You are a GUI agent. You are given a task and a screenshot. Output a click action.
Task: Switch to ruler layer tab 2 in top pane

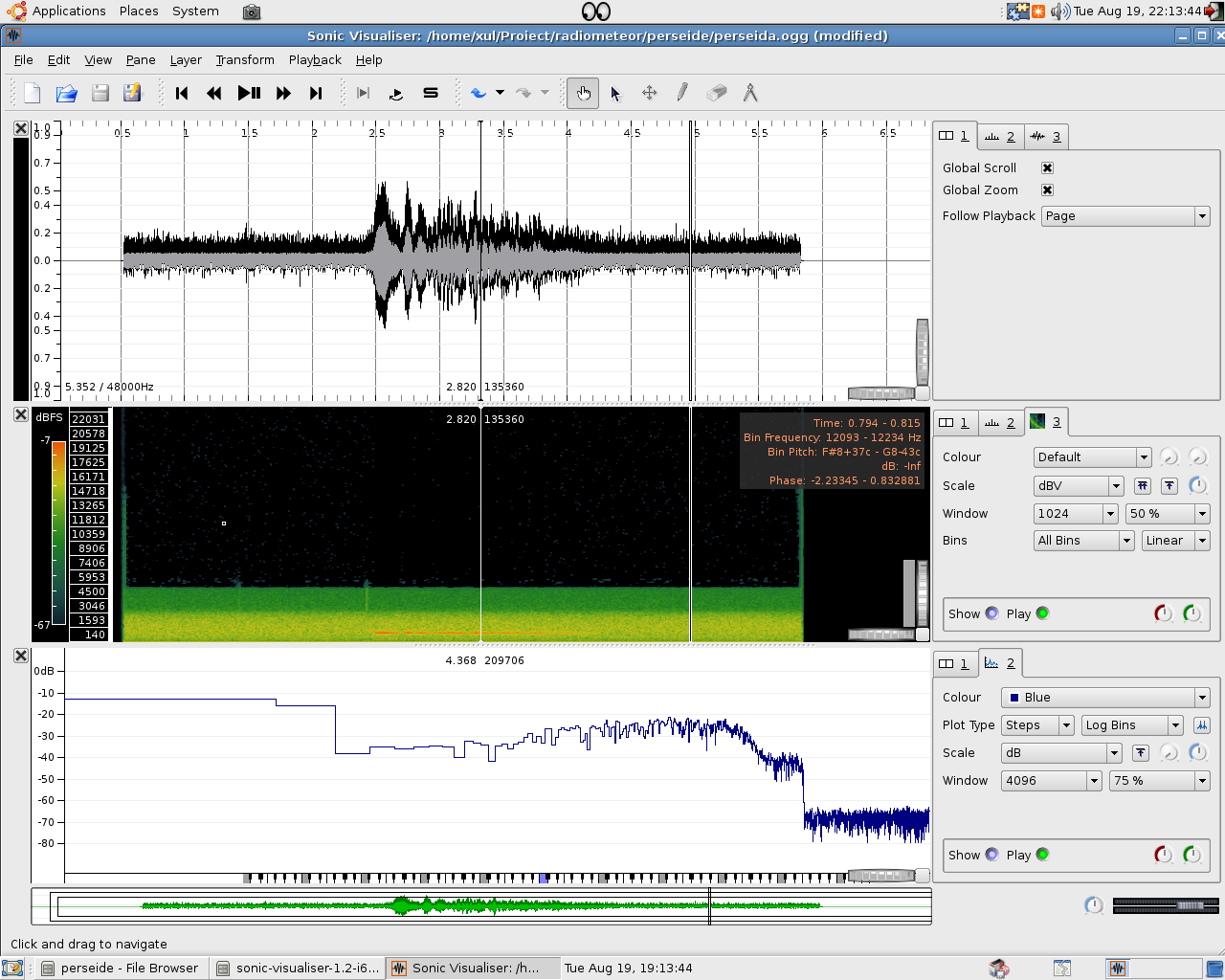1000,137
